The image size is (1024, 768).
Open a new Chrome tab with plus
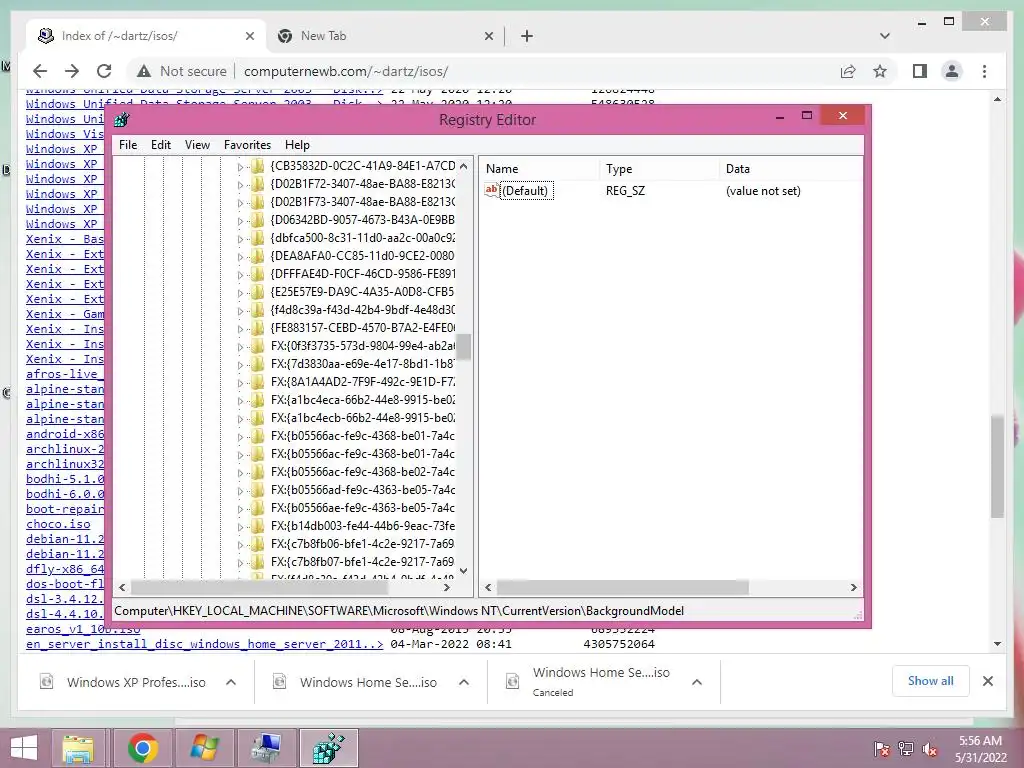526,36
